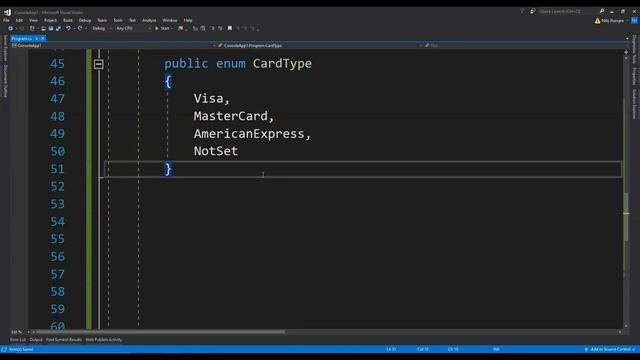This screenshot has height=360, width=640.
Task: Click on the AmericanExpress enum member
Action: pos(249,133)
